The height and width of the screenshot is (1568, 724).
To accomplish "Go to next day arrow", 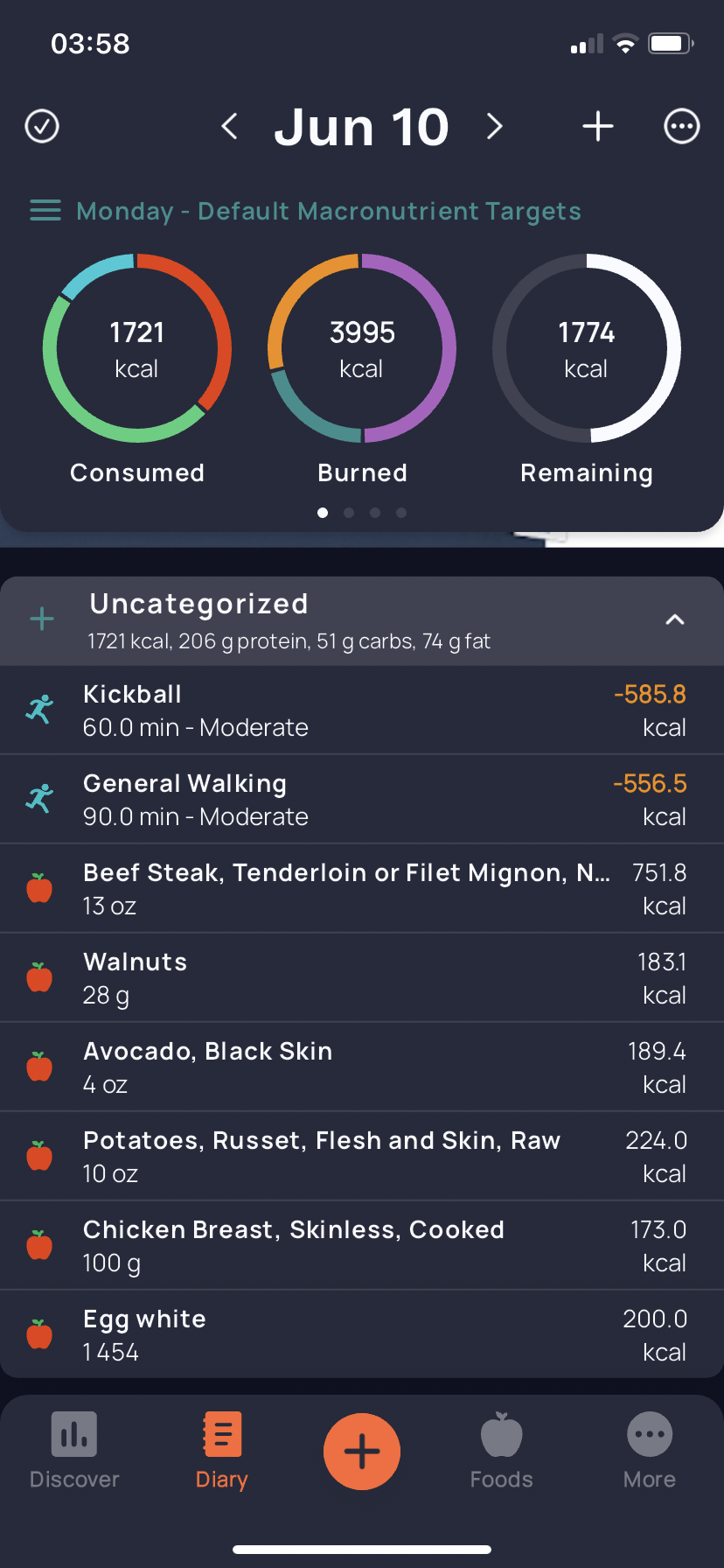I will click(495, 126).
